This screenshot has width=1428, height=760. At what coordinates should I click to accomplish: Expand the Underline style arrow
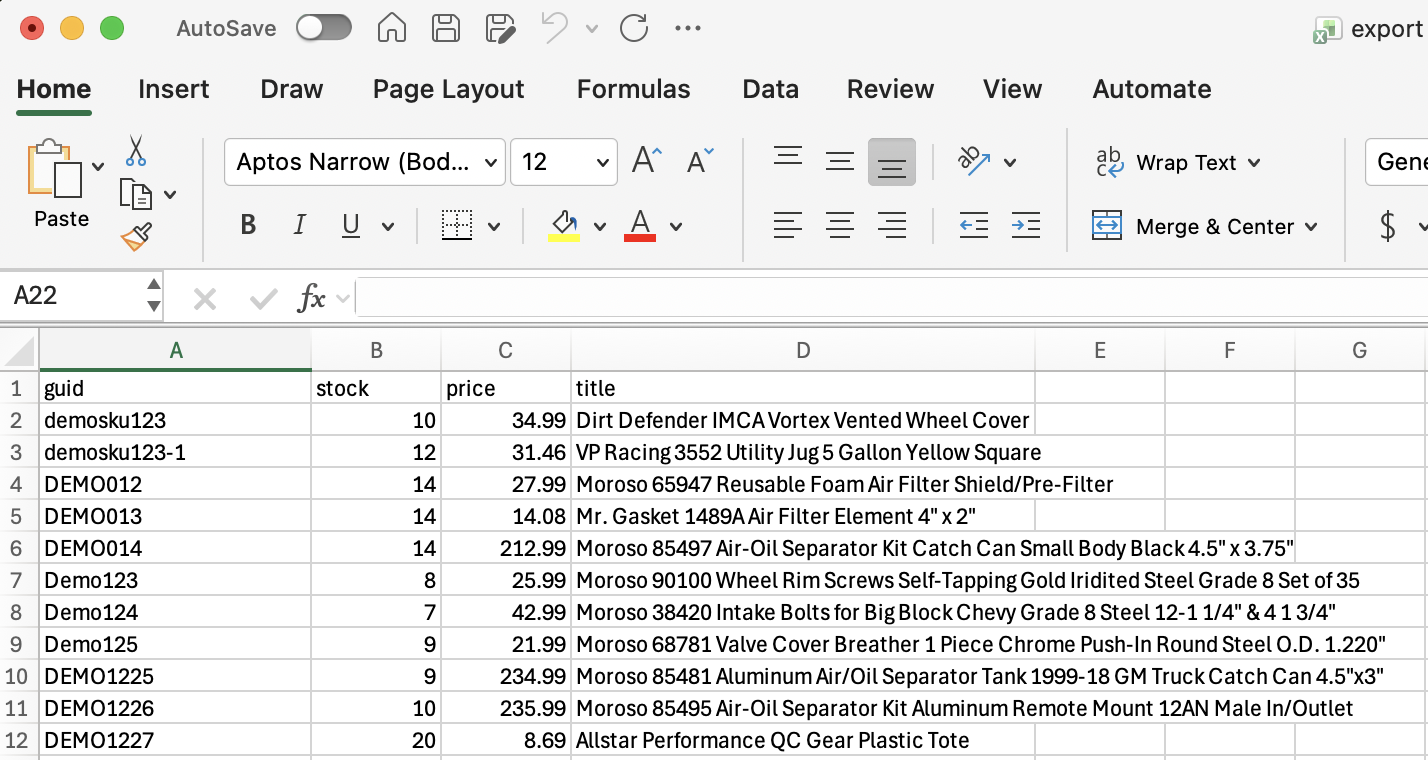[x=388, y=227]
